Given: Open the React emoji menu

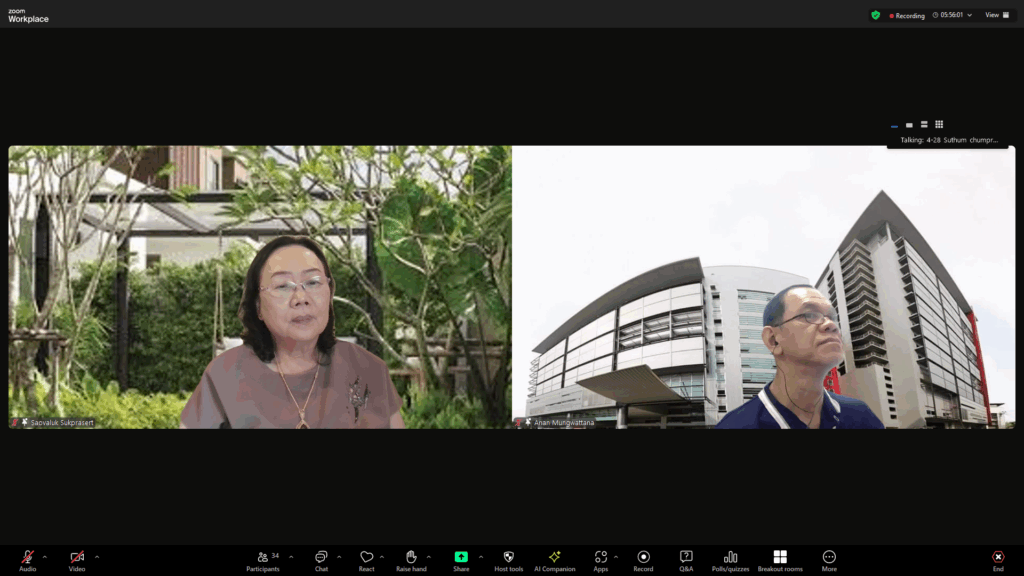Looking at the screenshot, I should point(366,560).
